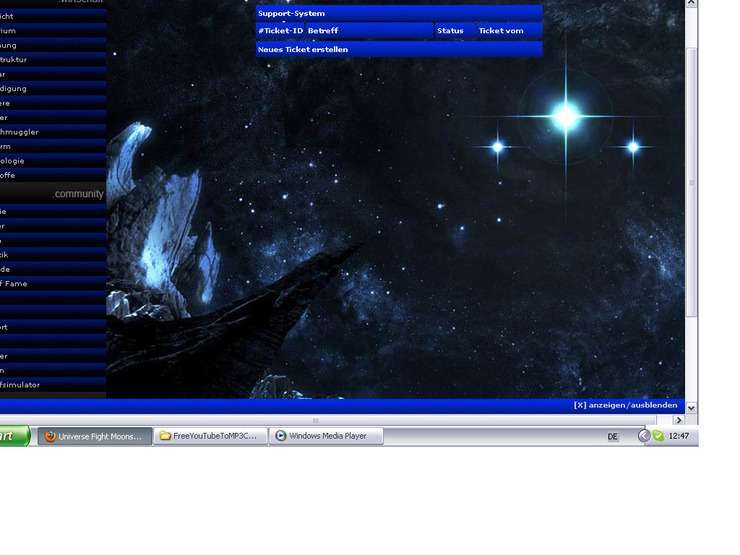Click the scroll-right arrow of horizontal scrollbar
The width and height of the screenshot is (740, 555).
pos(679,420)
